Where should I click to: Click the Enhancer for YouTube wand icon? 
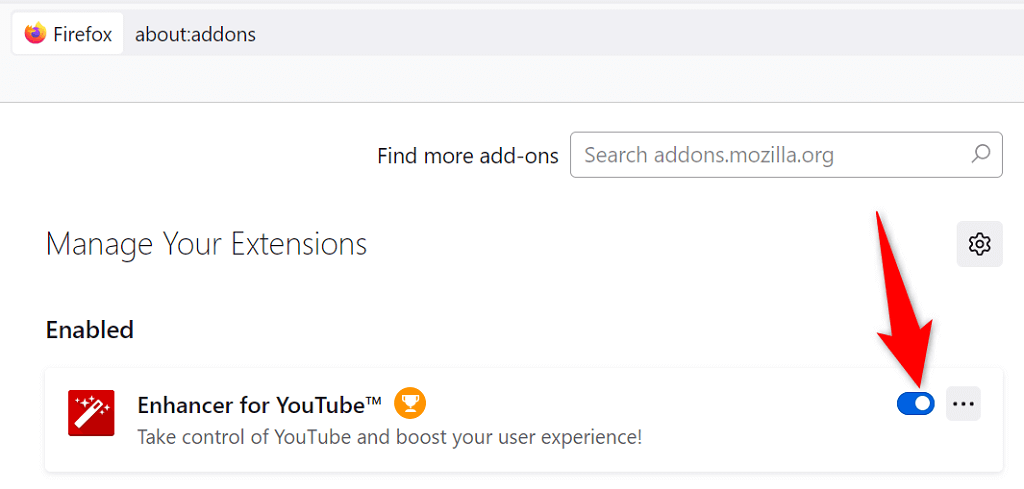click(x=91, y=413)
